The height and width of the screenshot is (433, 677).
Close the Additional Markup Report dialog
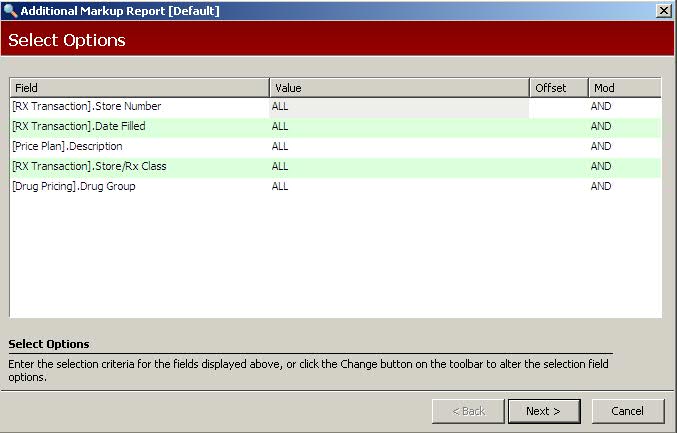pyautogui.click(x=663, y=10)
